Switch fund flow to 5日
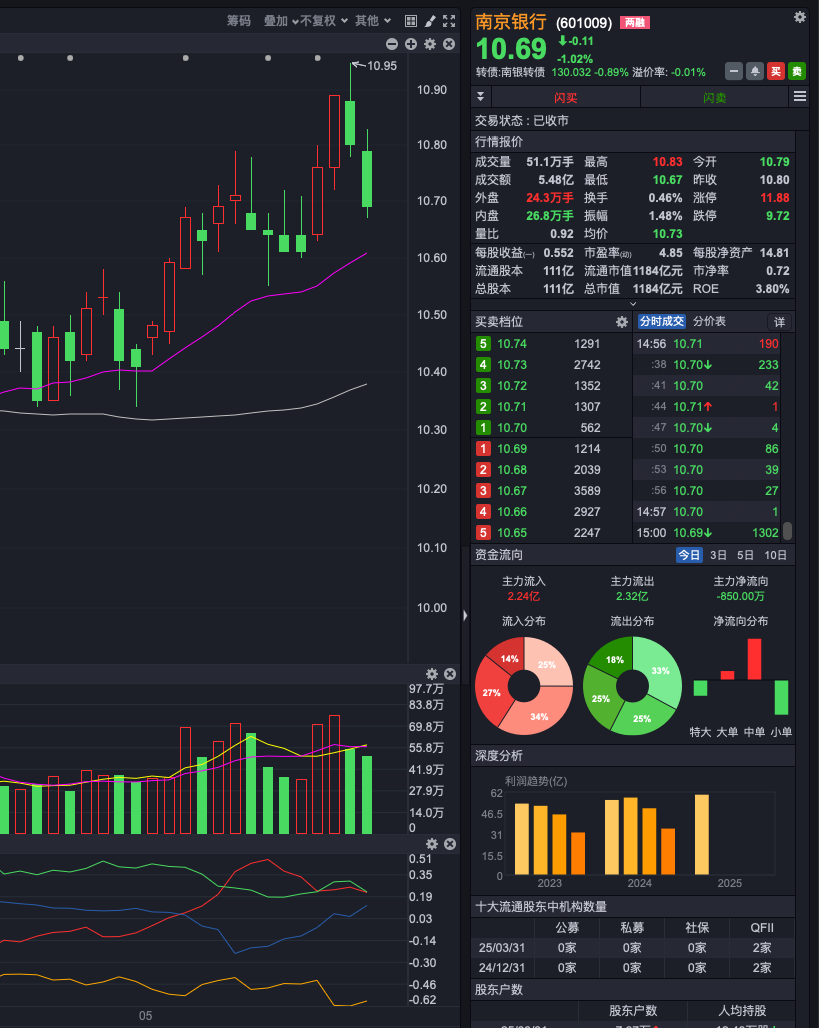The width and height of the screenshot is (819, 1028). tap(745, 555)
